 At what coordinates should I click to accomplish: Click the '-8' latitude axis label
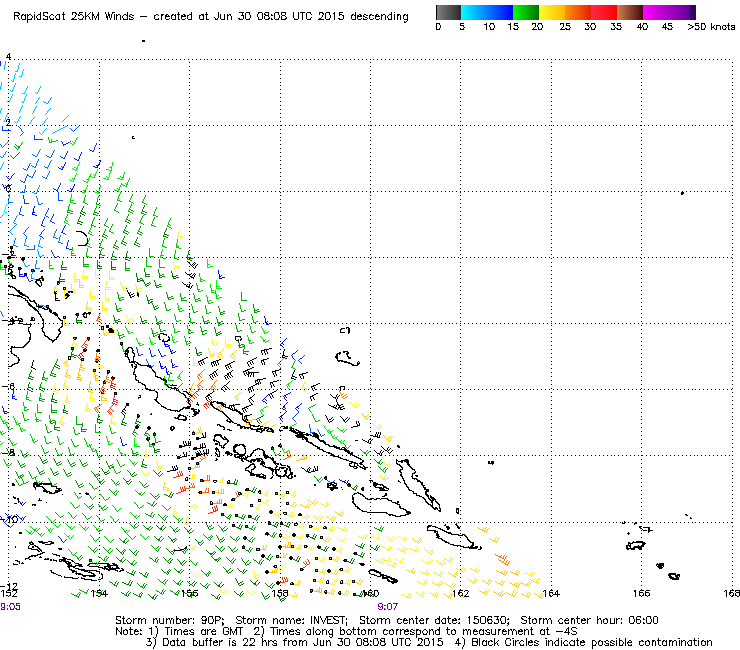click(9, 453)
